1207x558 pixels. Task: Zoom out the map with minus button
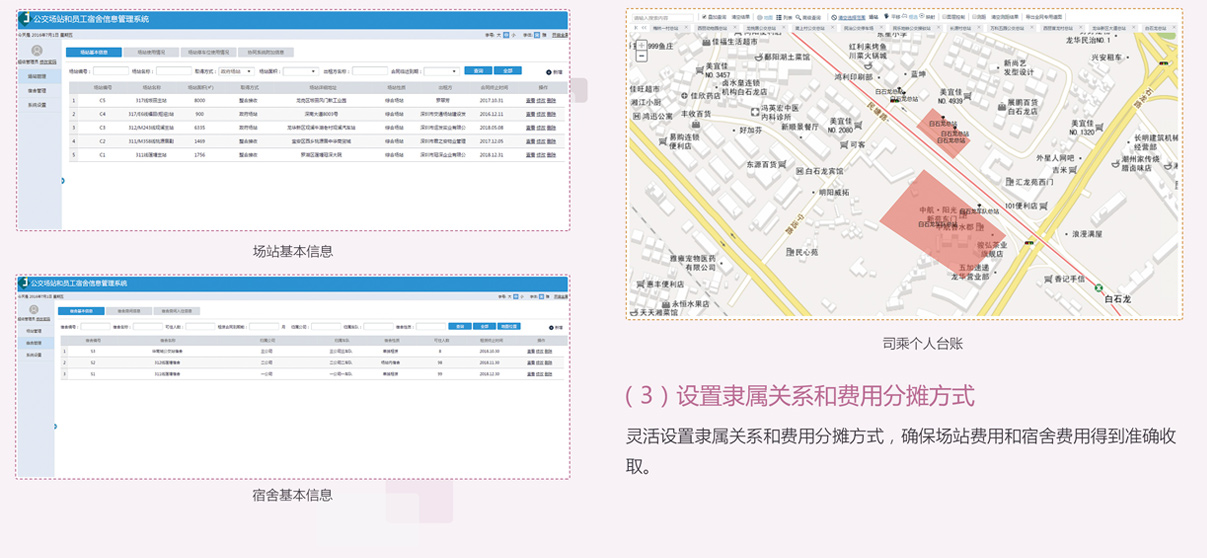641,57
